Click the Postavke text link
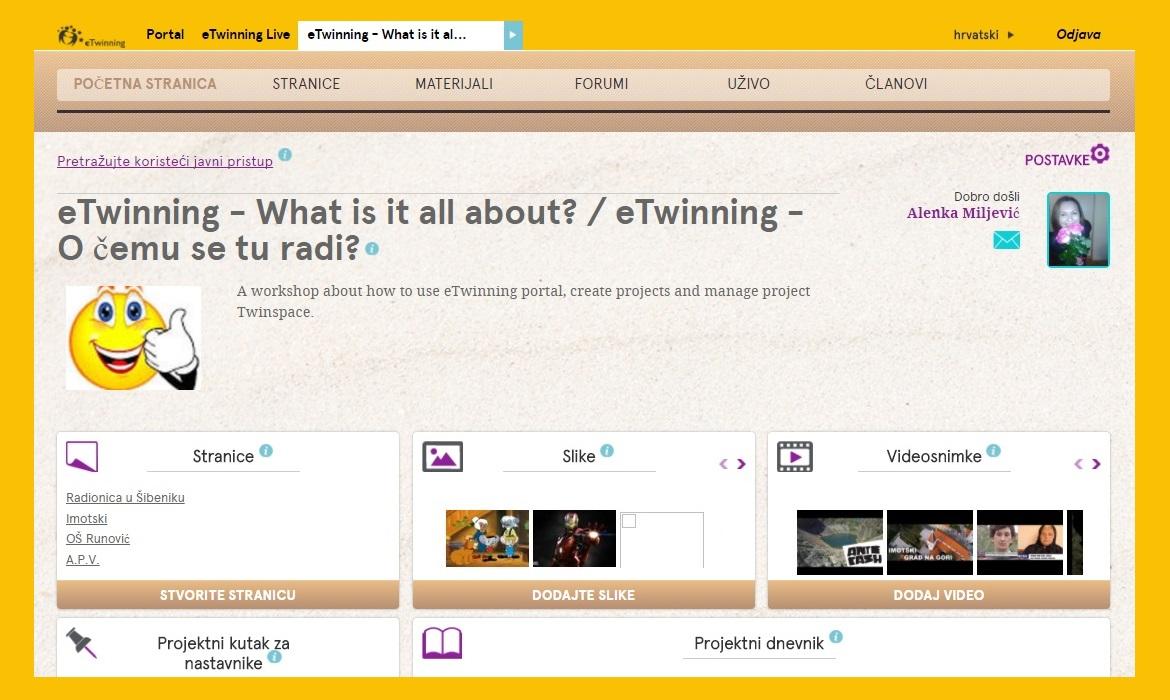1170x700 pixels. [x=1057, y=160]
